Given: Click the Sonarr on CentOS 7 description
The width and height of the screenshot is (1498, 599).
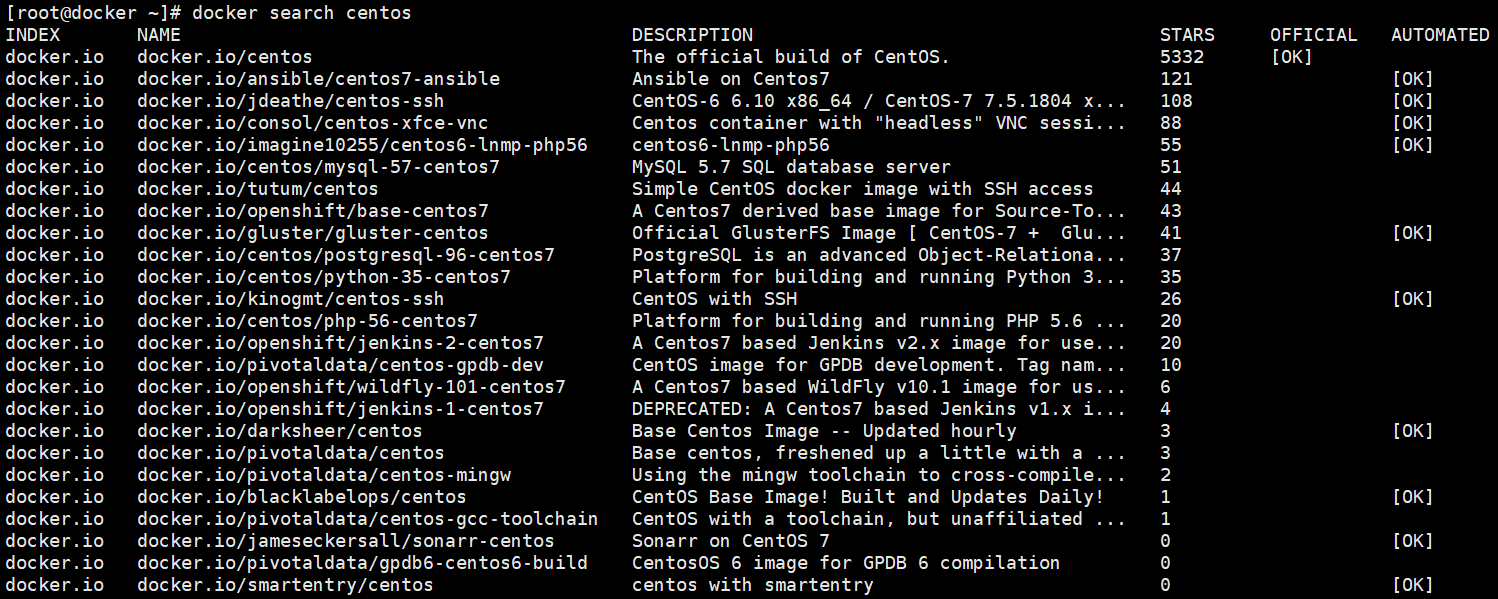Looking at the screenshot, I should [731, 541].
